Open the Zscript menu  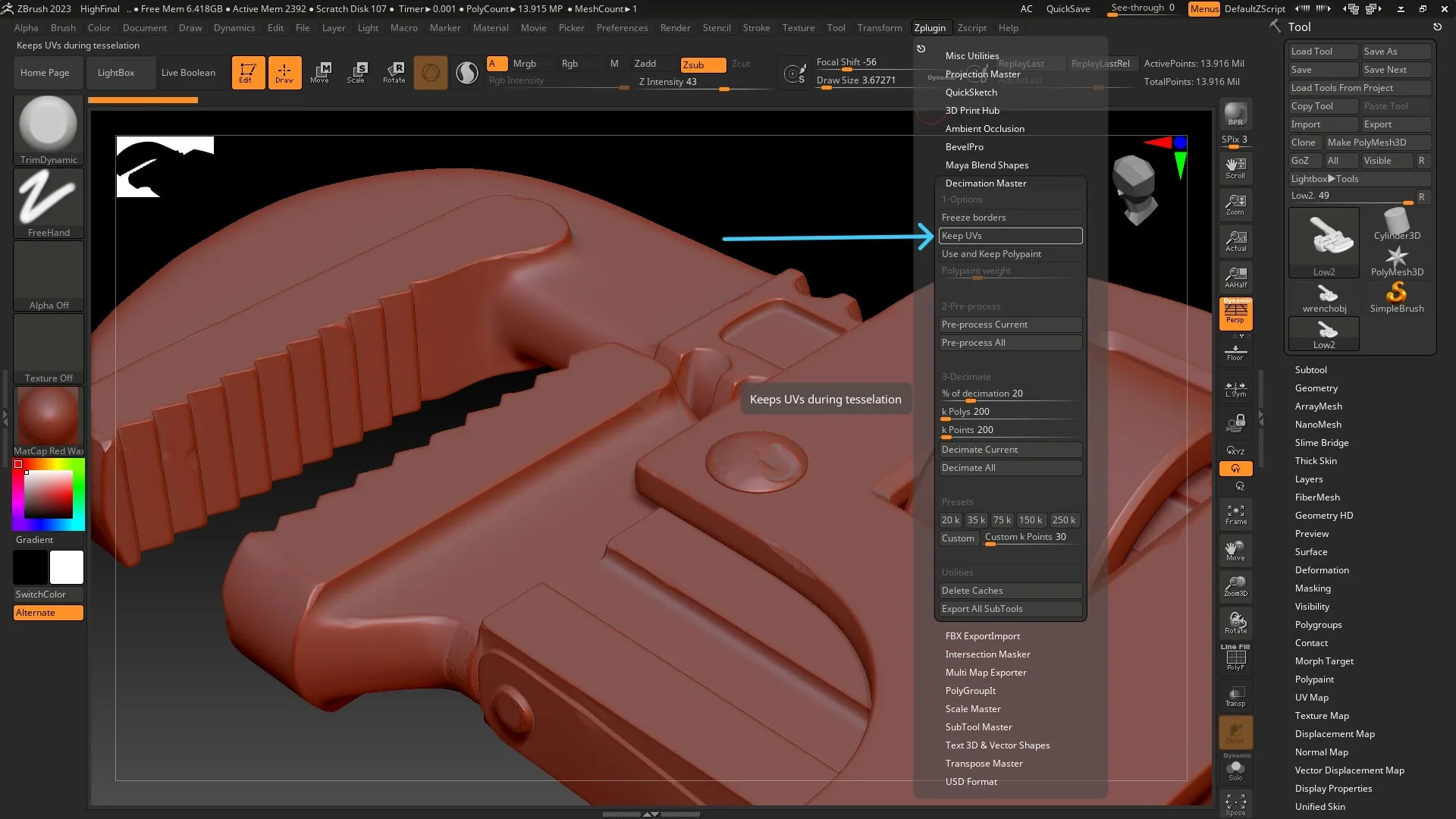pyautogui.click(x=972, y=28)
